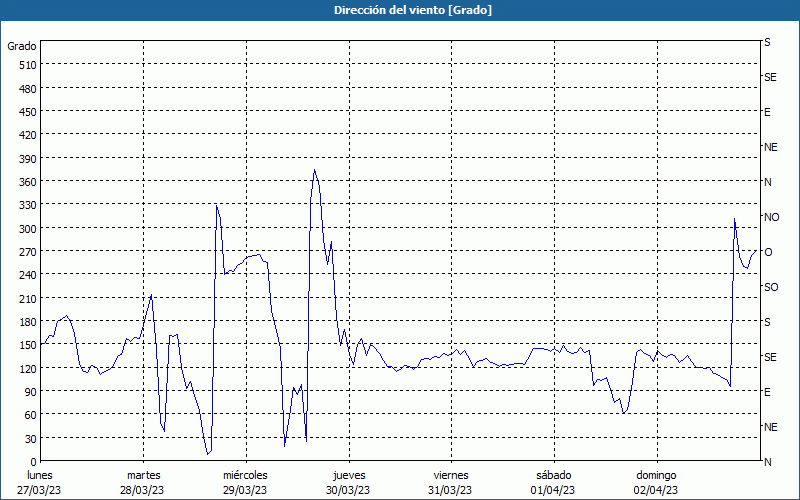Select the 'sábado' day label
Screen dimensions: 800x500
(x=554, y=476)
